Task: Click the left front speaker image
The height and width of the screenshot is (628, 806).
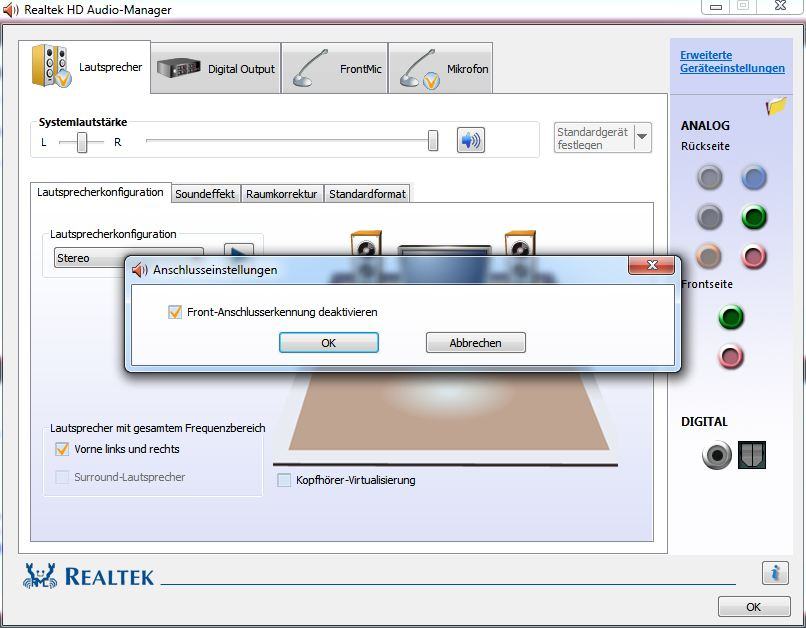Action: pos(366,243)
